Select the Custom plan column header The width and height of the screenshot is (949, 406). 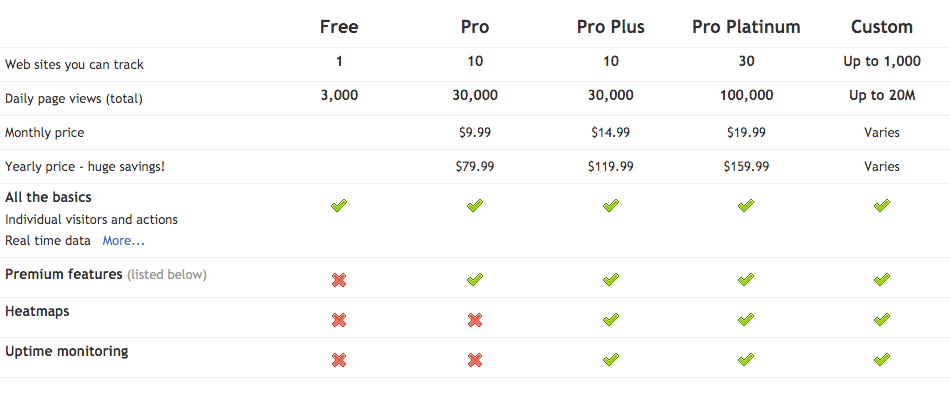[x=881, y=27]
